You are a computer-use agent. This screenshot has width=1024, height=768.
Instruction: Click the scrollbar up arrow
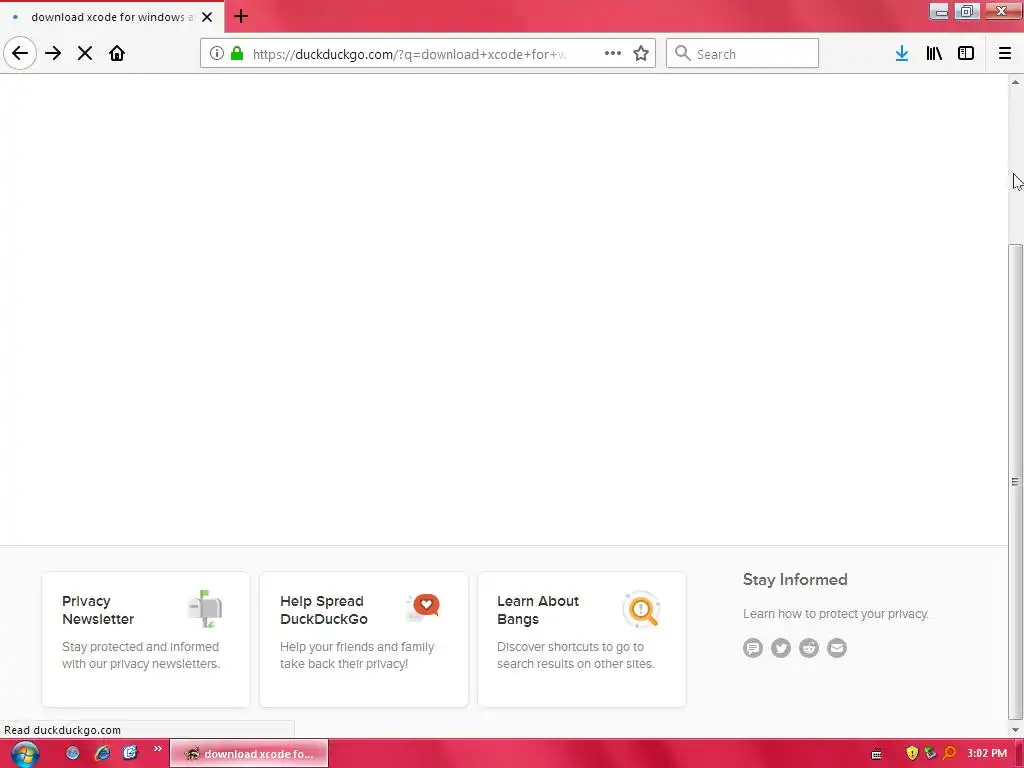point(1016,82)
